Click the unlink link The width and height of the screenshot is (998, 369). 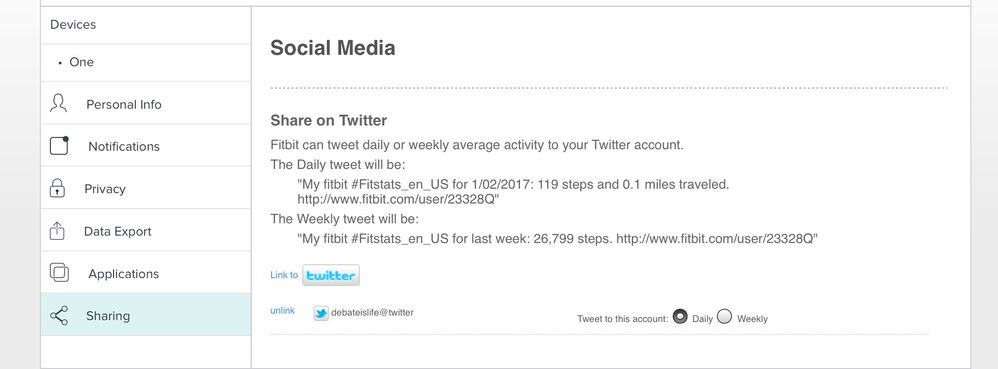click(x=283, y=310)
